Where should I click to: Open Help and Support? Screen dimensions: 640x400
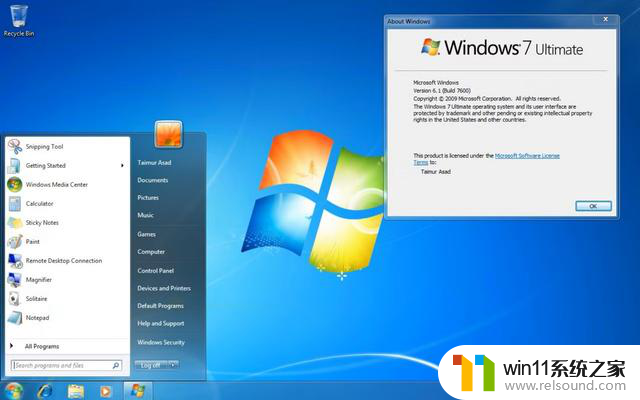pyautogui.click(x=160, y=323)
